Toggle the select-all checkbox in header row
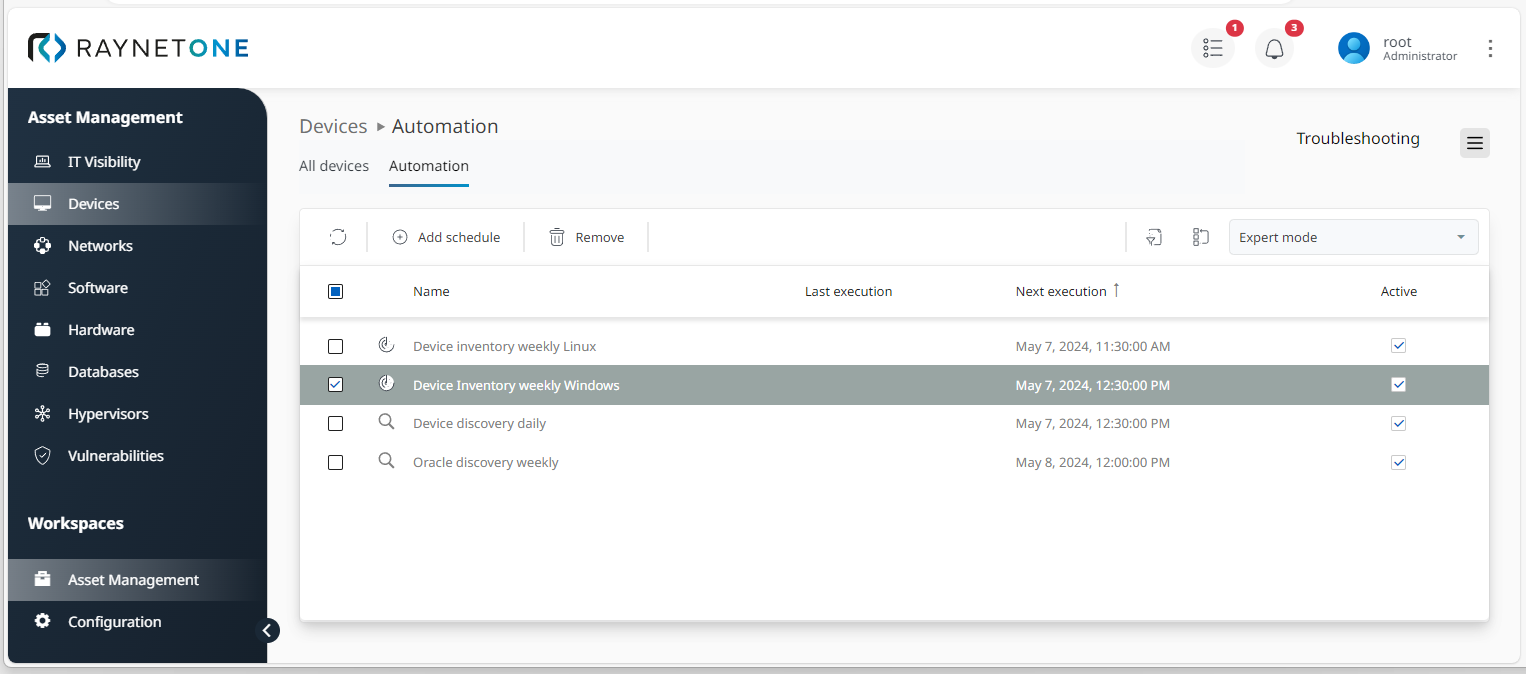 [x=336, y=292]
